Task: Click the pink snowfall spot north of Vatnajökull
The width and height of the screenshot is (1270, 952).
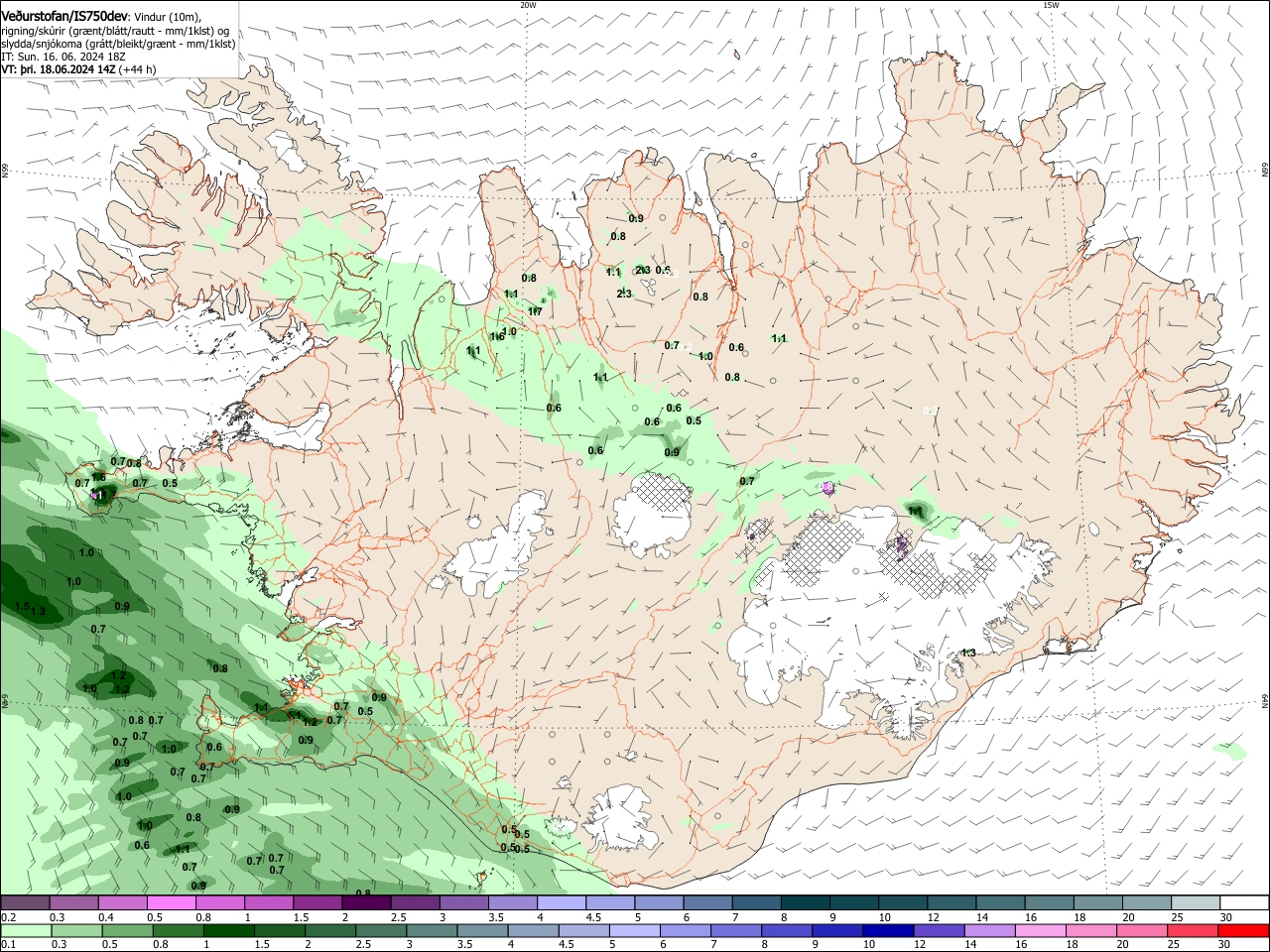Action: point(828,488)
